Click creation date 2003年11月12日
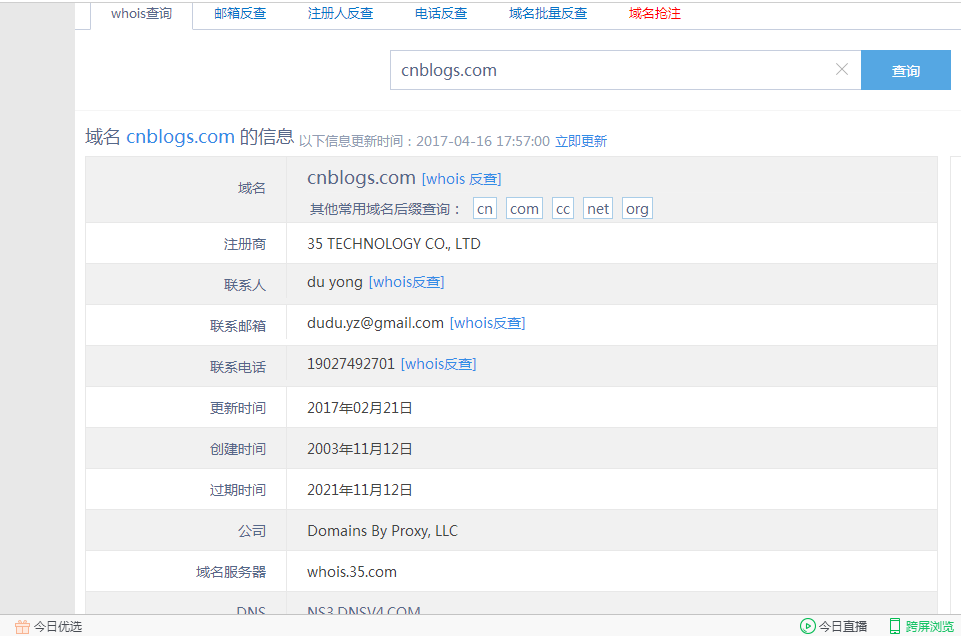Screen dimensions: 961x636 click(360, 449)
